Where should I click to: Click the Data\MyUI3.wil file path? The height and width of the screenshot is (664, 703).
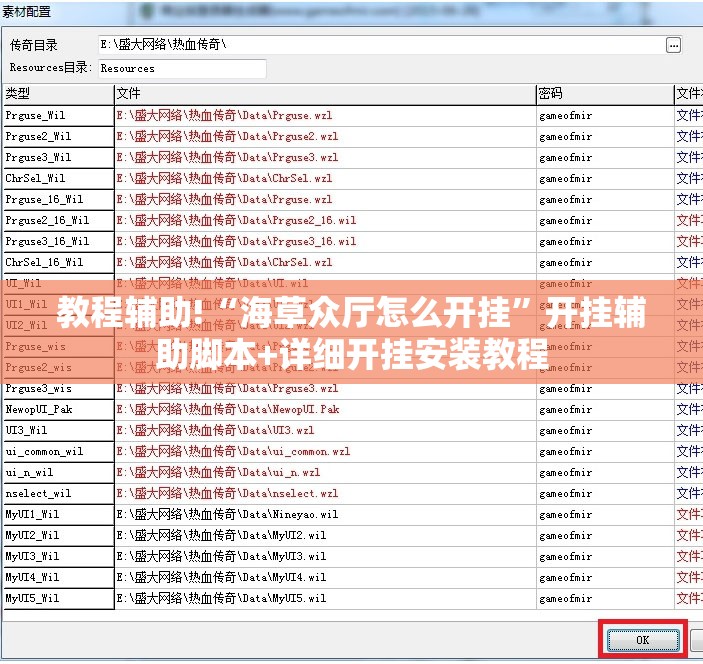[x=221, y=557]
